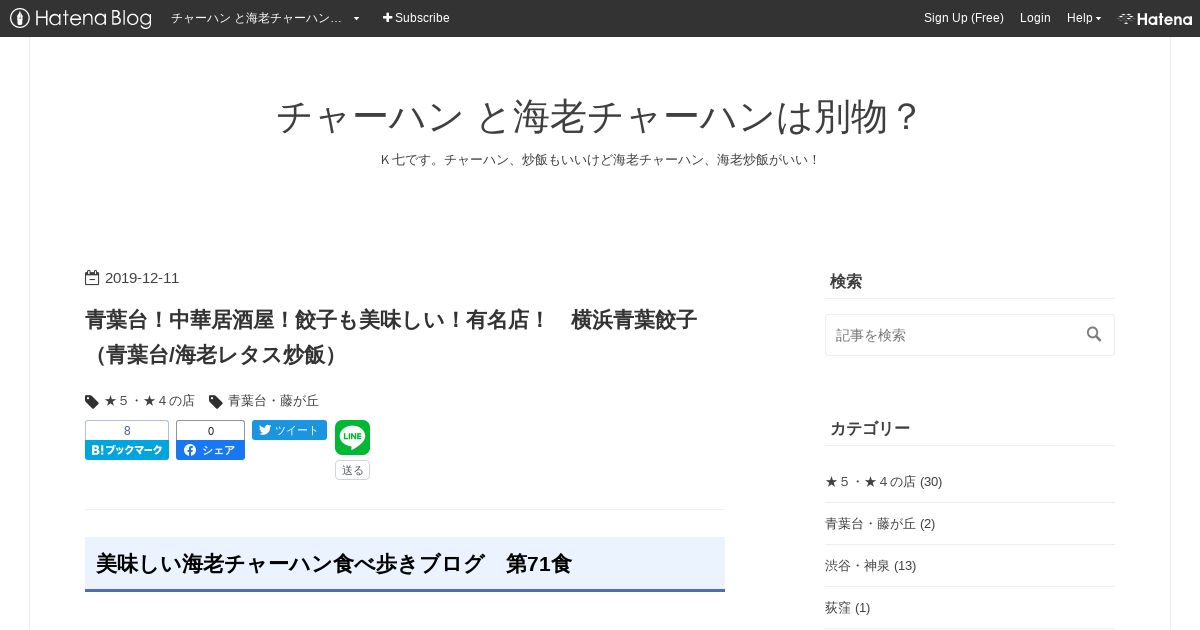The width and height of the screenshot is (1200, 630).
Task: Expand the Help menu
Action: tap(1084, 18)
